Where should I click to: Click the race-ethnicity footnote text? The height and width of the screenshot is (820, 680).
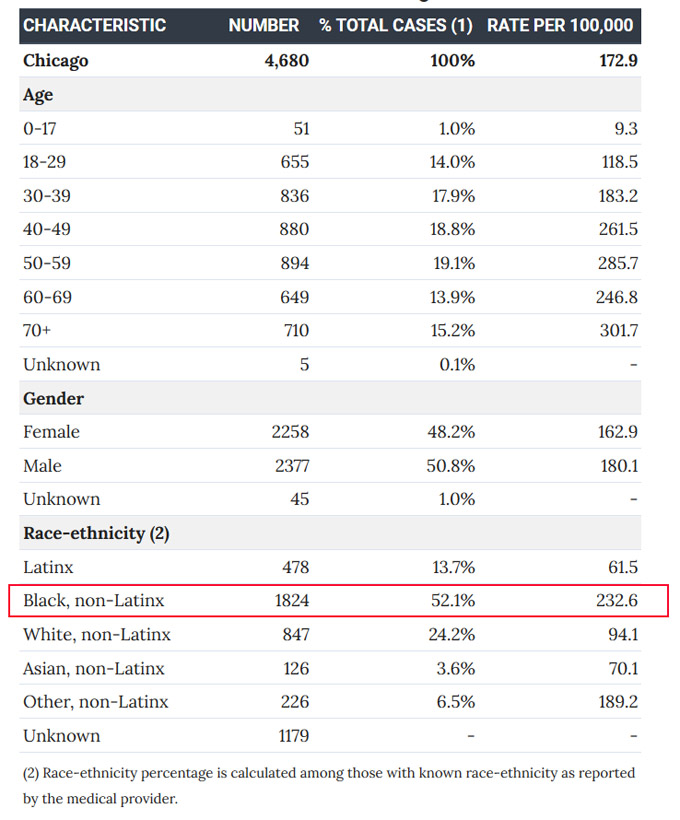(328, 785)
